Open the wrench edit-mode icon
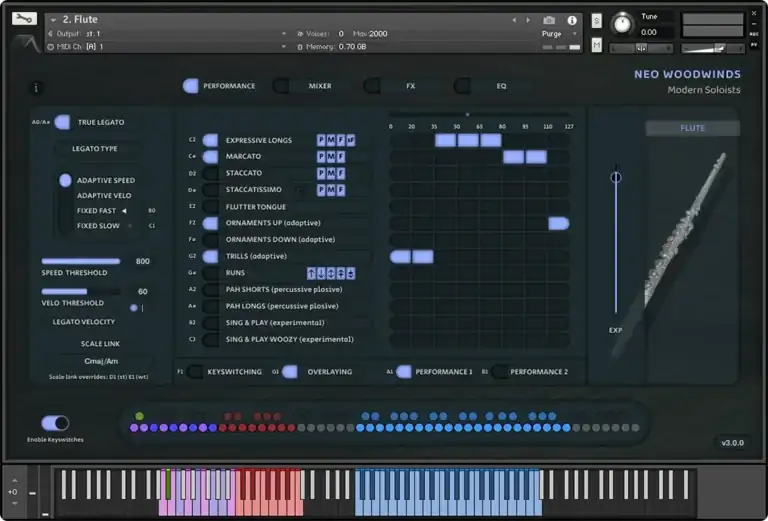 (x=24, y=19)
